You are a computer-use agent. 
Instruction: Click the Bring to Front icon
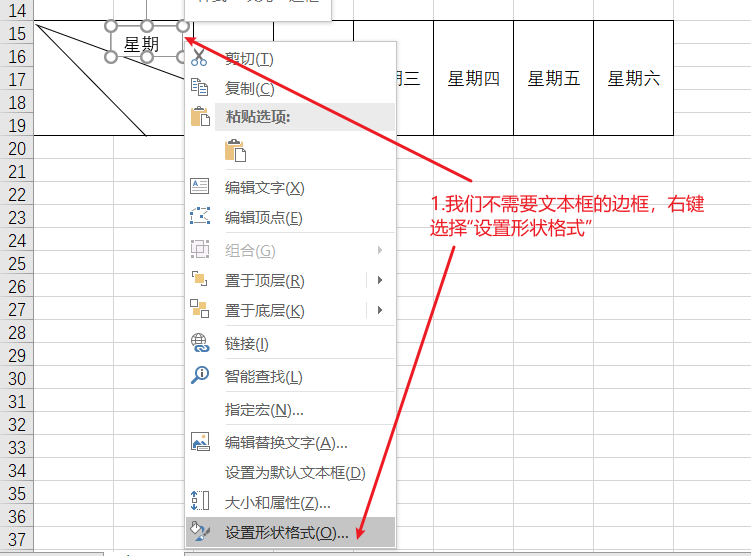[199, 279]
